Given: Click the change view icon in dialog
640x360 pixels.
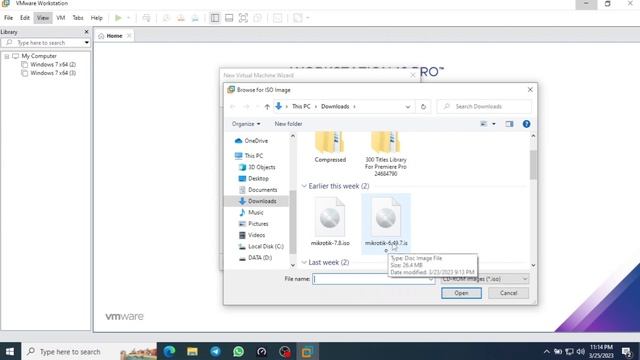Looking at the screenshot, I should pos(484,124).
